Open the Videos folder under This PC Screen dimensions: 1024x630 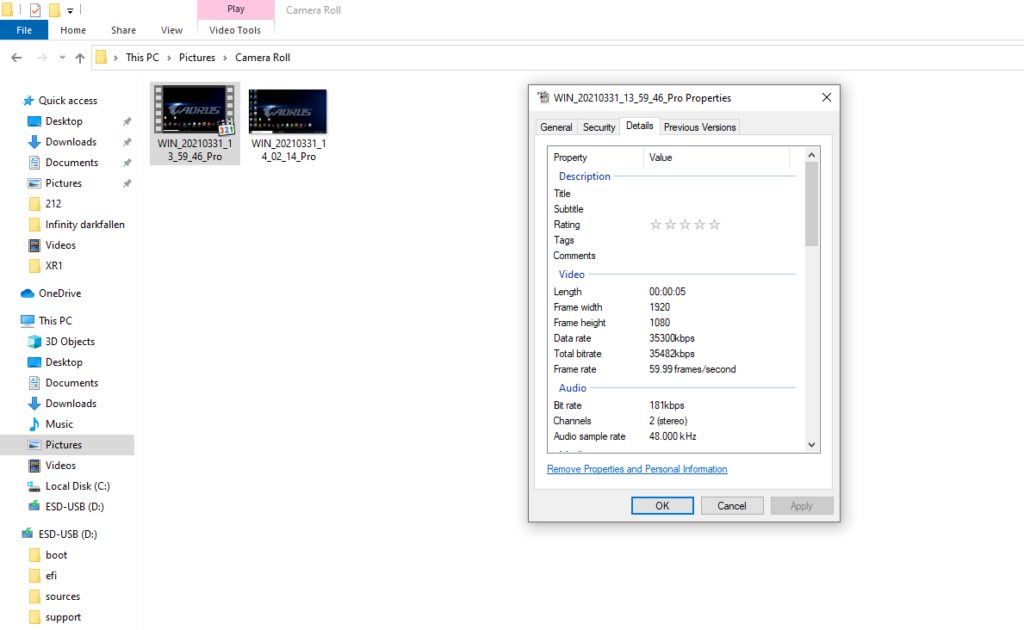pyautogui.click(x=60, y=465)
